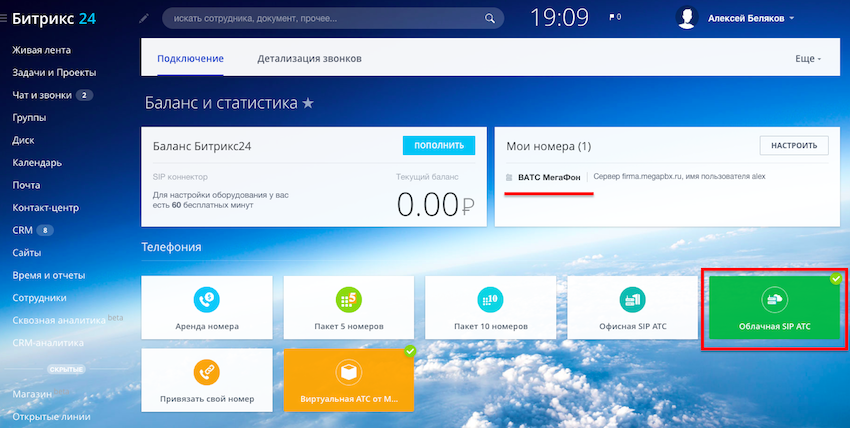Open Живая лента in sidebar
Image resolution: width=850 pixels, height=428 pixels.
click(41, 50)
